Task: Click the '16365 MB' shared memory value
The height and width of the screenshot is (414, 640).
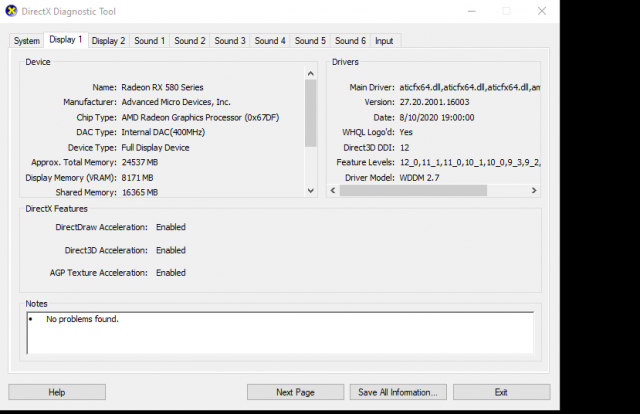Action: tap(140, 192)
